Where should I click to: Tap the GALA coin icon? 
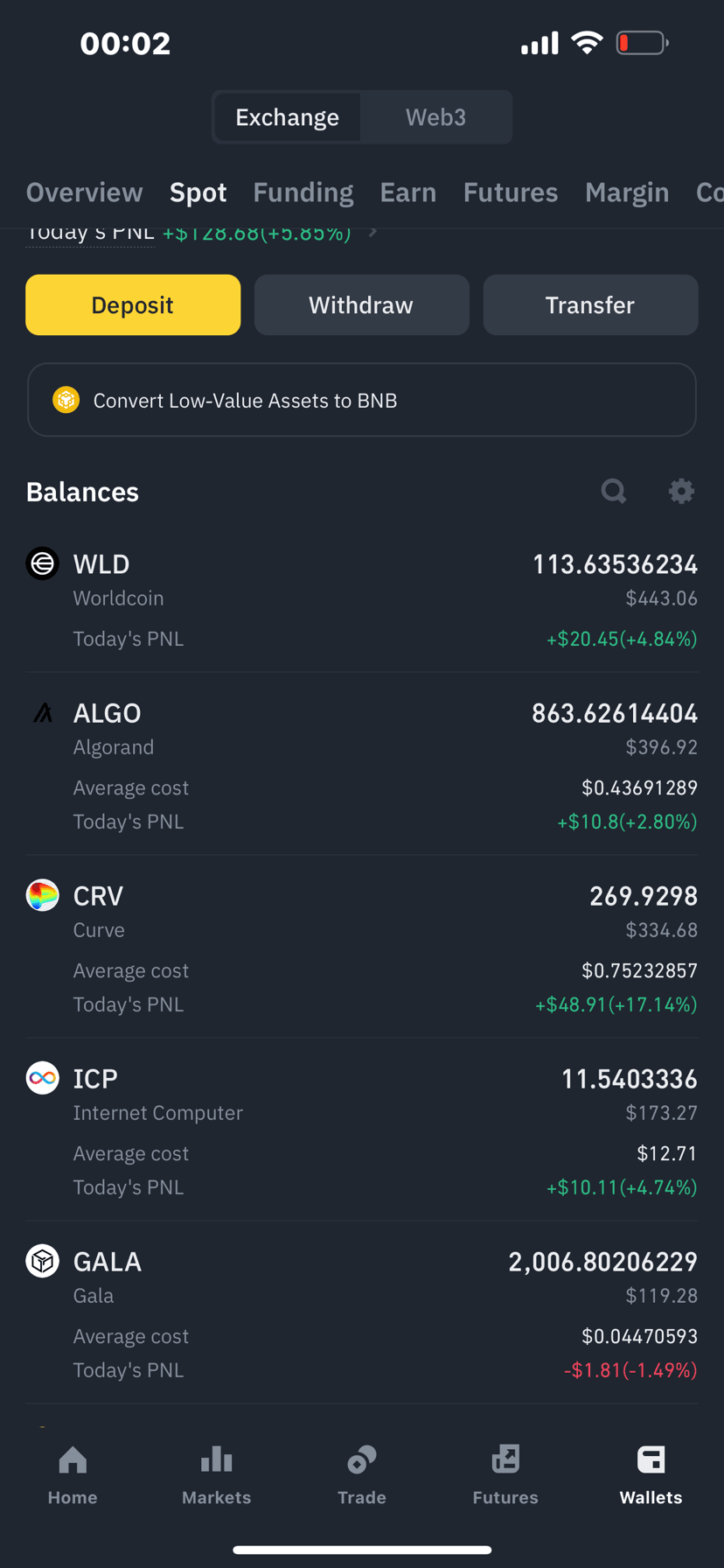point(42,1261)
